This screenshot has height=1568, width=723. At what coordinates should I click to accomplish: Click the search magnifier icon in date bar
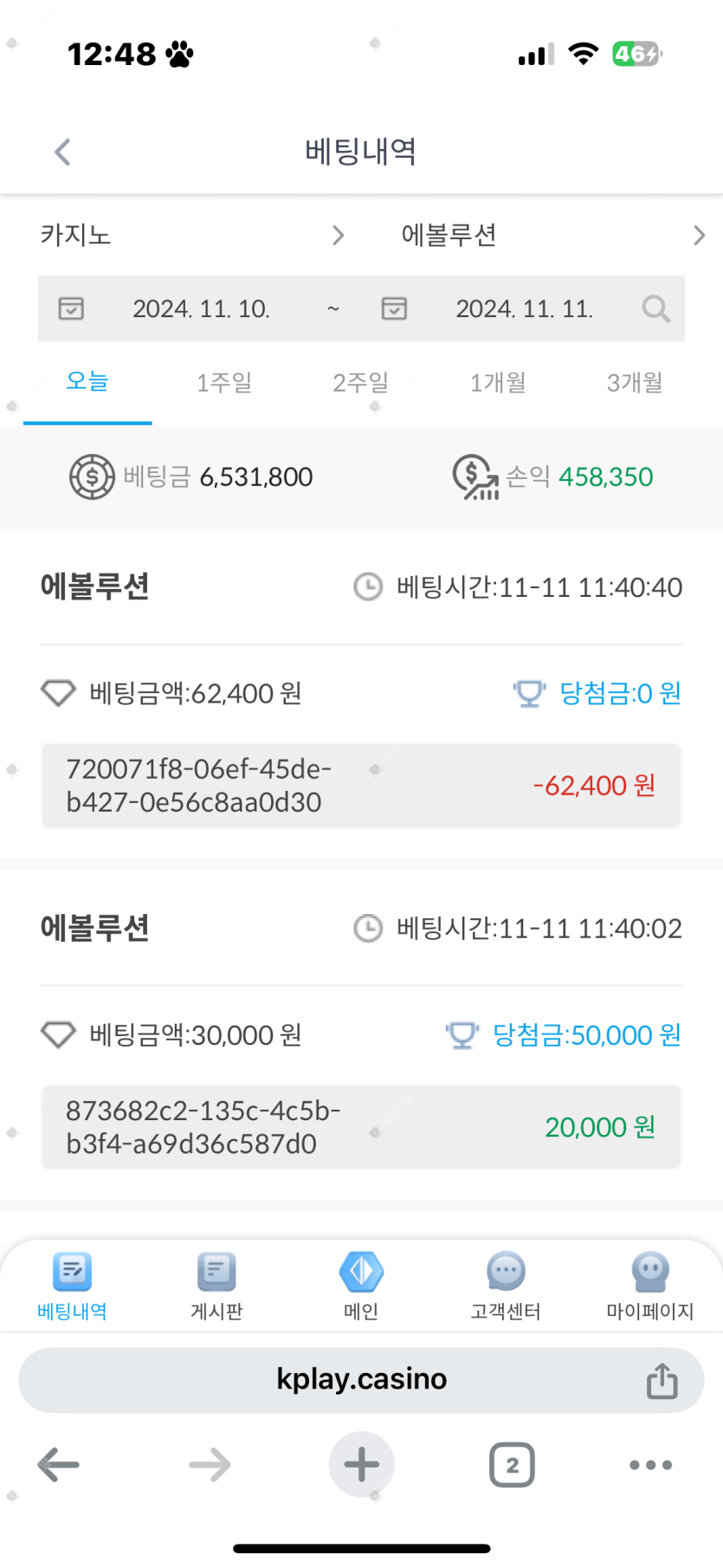point(655,309)
